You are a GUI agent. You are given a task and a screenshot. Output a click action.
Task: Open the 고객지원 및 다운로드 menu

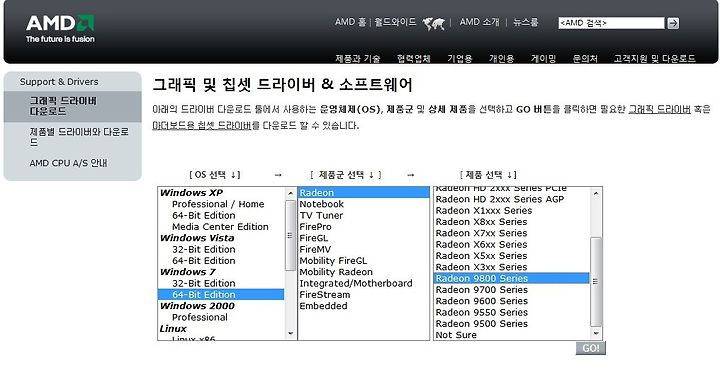654,58
